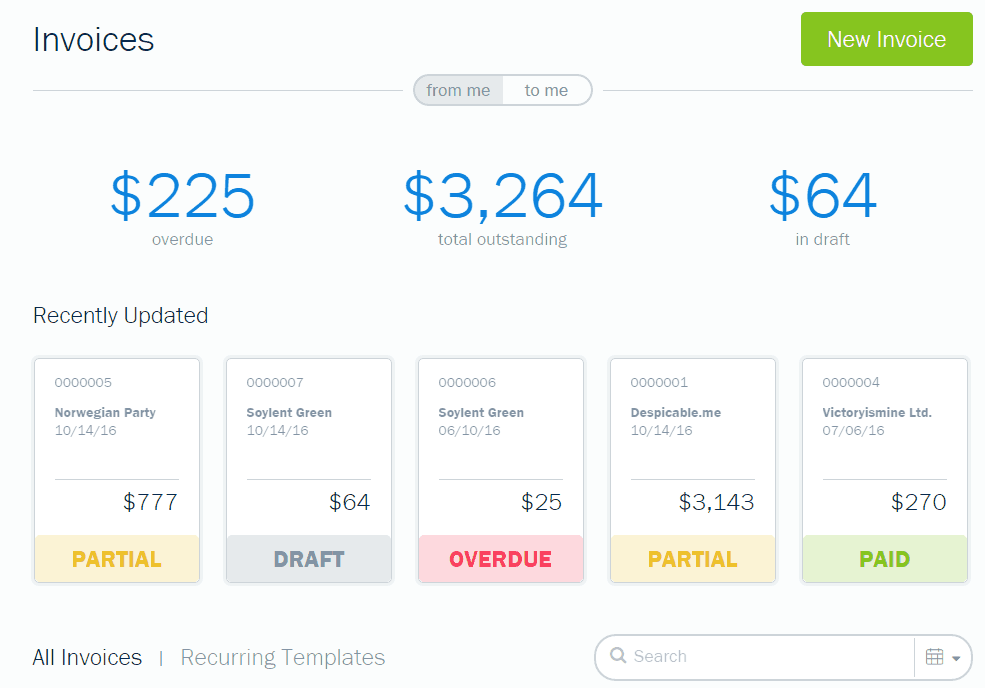Switch the invoice view to "to me"

point(548,90)
